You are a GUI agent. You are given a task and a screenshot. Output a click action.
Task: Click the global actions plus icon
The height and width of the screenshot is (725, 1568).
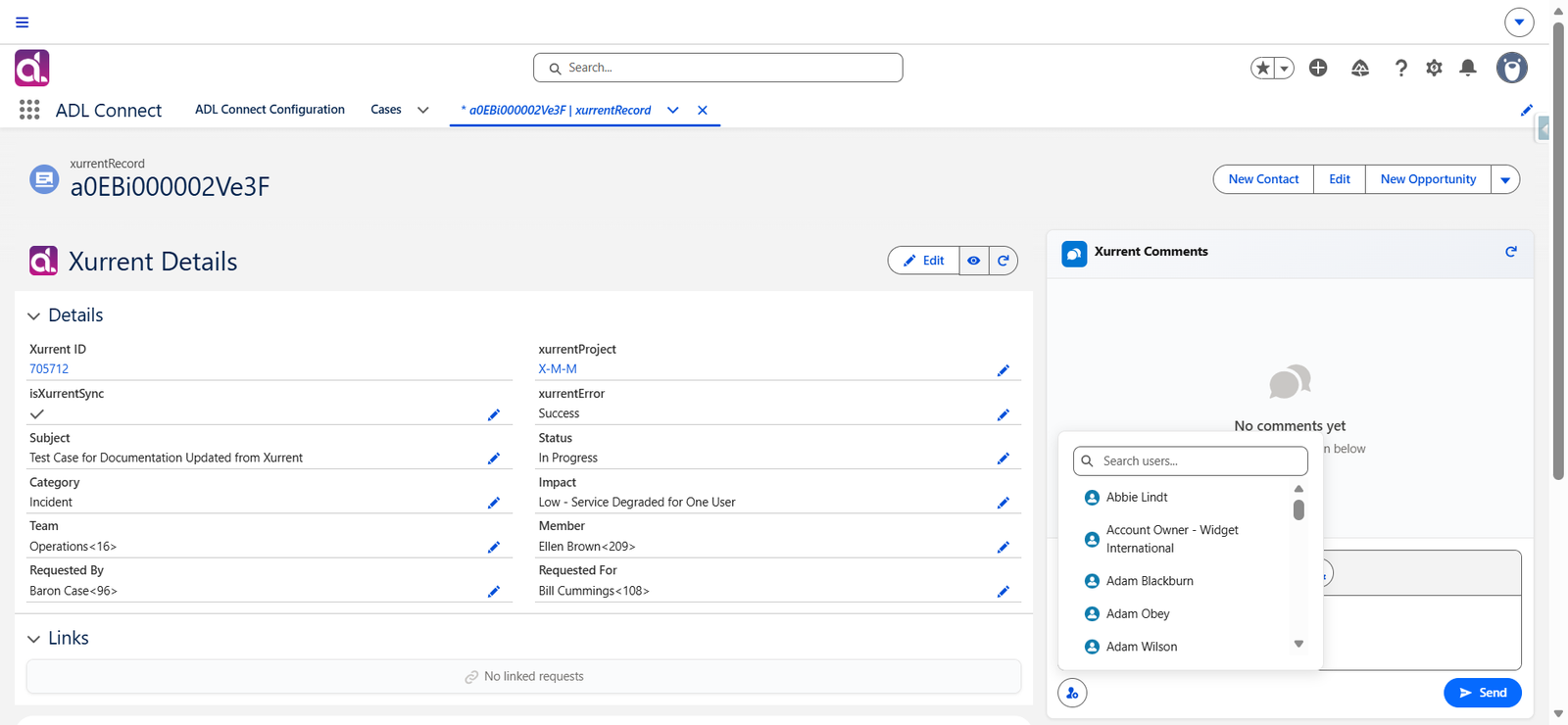[1318, 68]
